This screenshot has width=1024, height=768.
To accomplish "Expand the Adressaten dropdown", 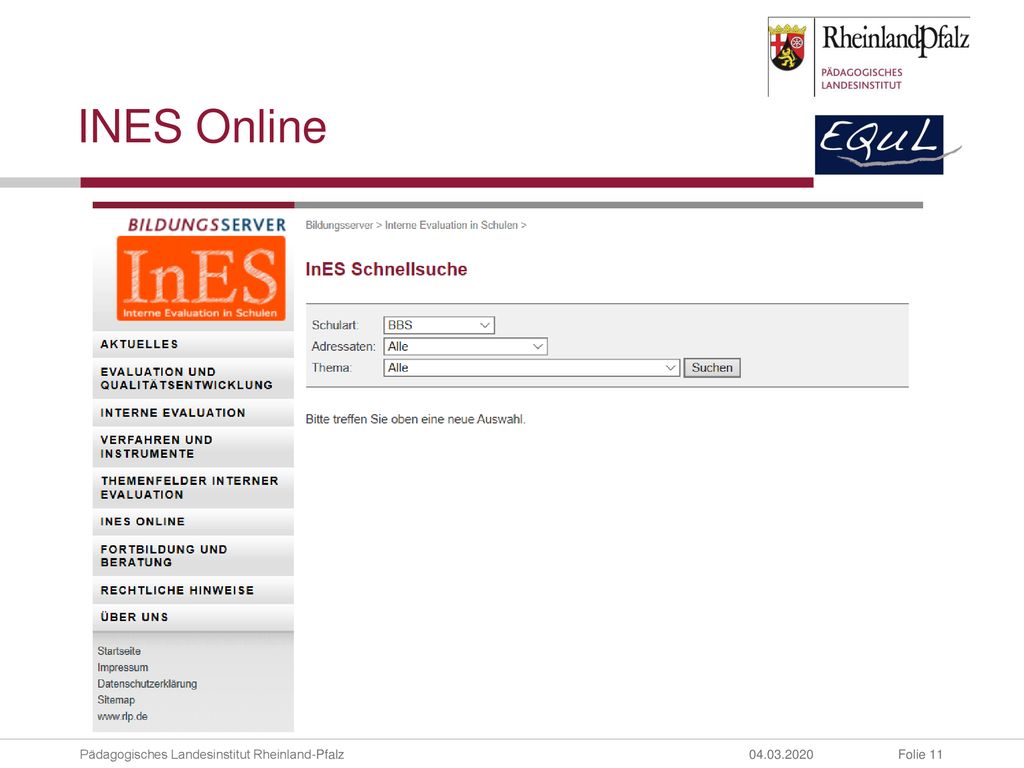I will [x=465, y=347].
